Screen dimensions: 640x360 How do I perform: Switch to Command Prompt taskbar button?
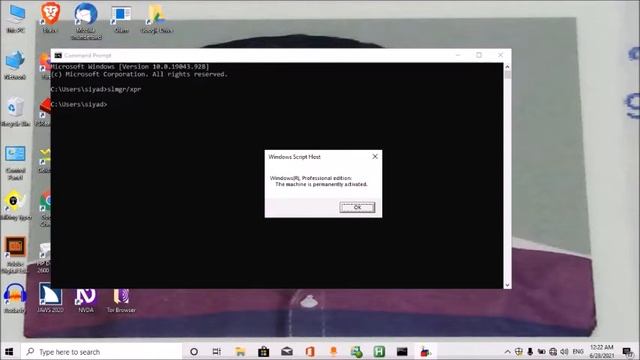click(x=402, y=351)
